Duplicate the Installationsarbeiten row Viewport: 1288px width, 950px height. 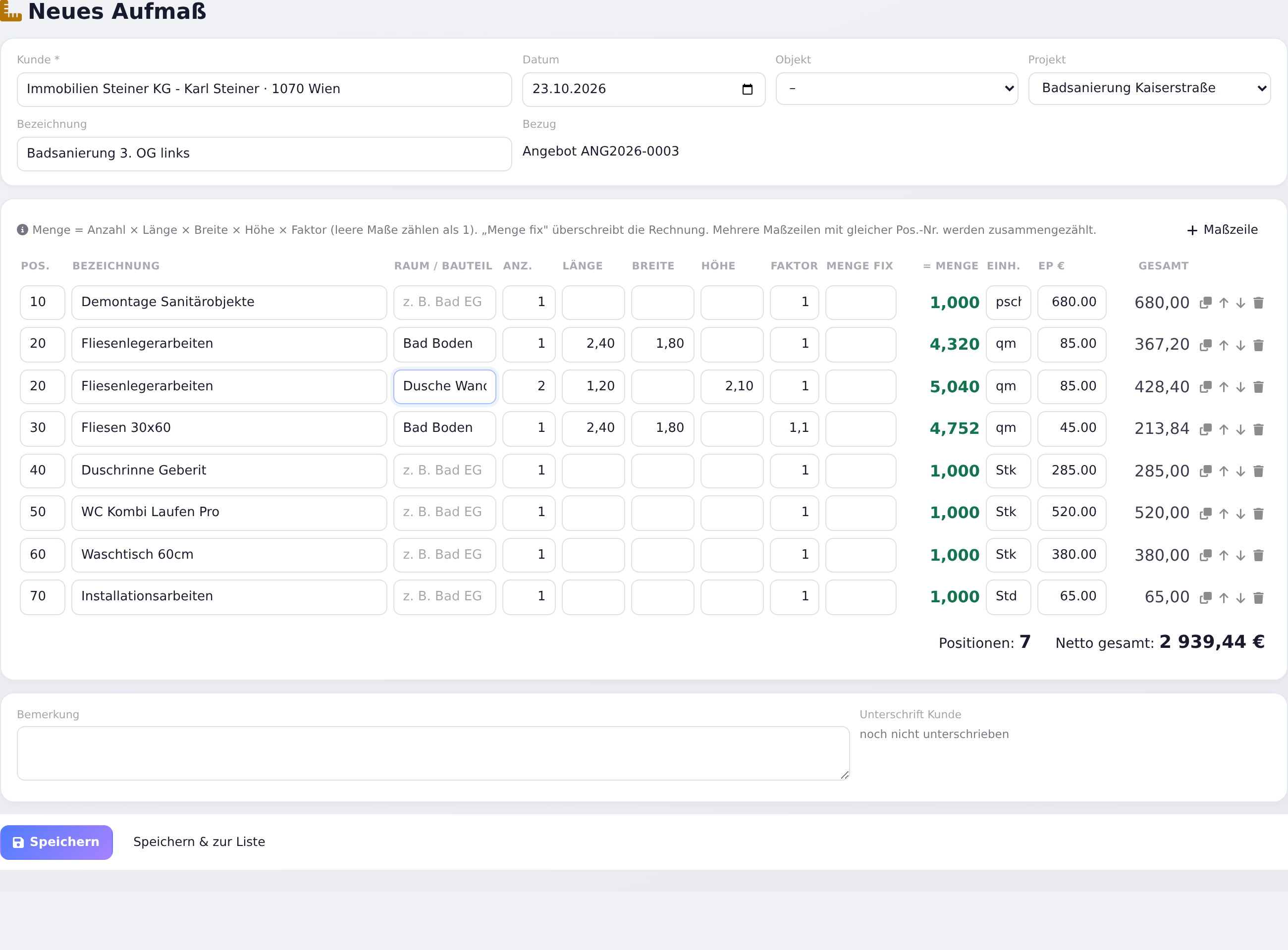point(1206,597)
